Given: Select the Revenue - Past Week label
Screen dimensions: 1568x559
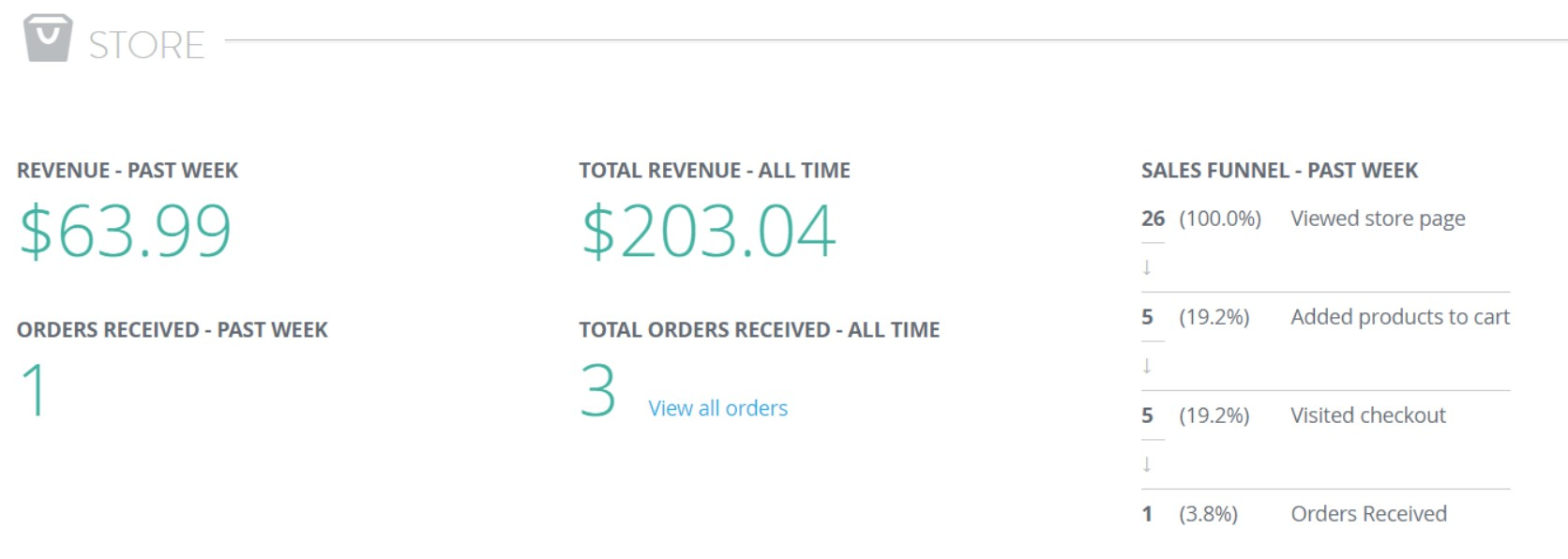Looking at the screenshot, I should 128,171.
